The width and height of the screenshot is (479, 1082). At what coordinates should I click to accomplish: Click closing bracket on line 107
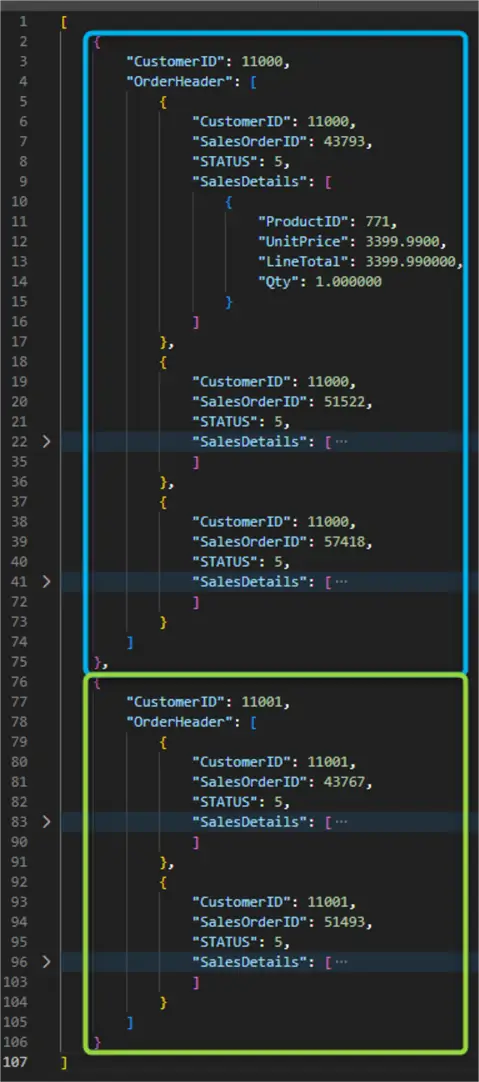63,1062
